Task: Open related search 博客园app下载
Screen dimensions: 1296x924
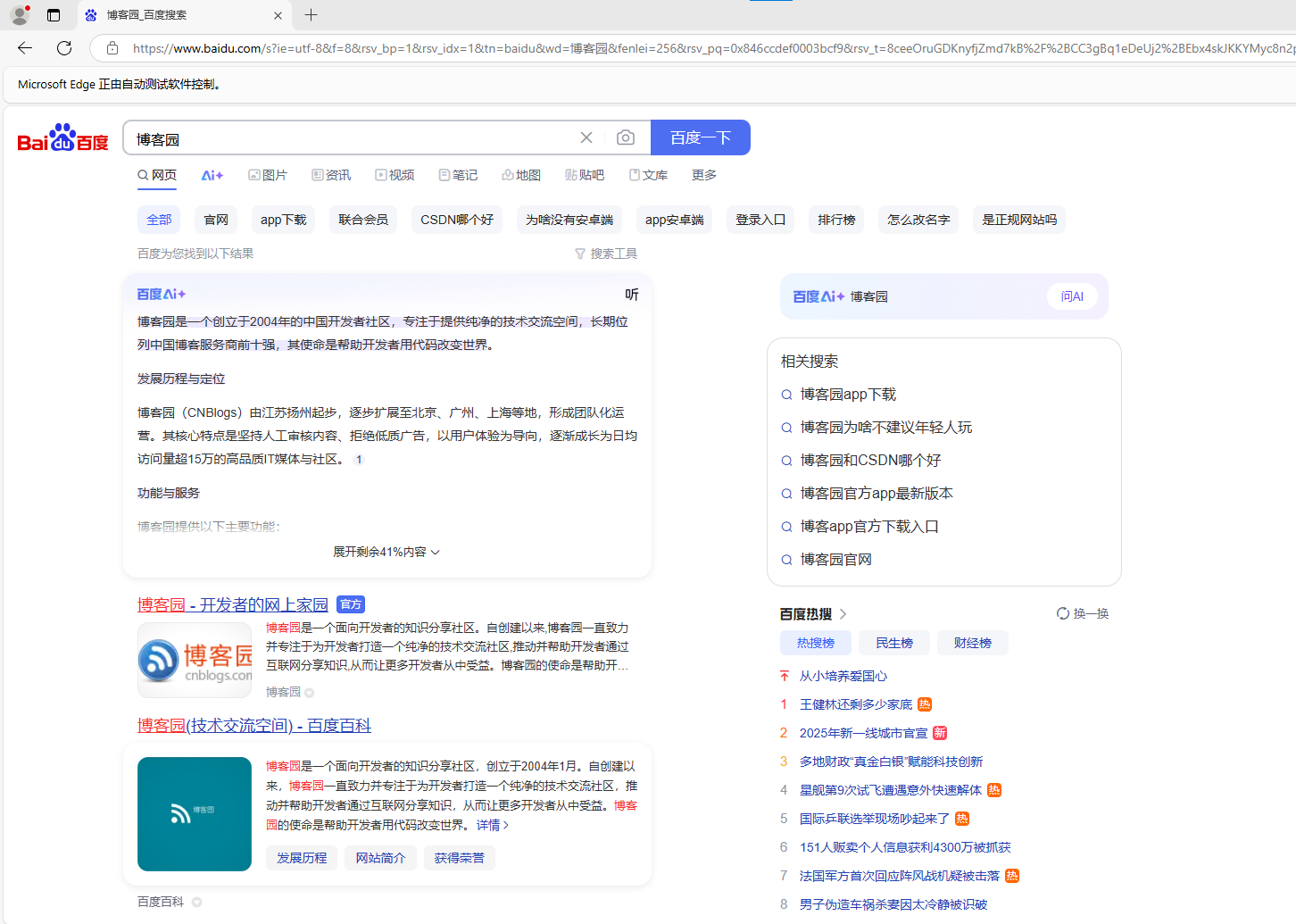Action: [848, 395]
